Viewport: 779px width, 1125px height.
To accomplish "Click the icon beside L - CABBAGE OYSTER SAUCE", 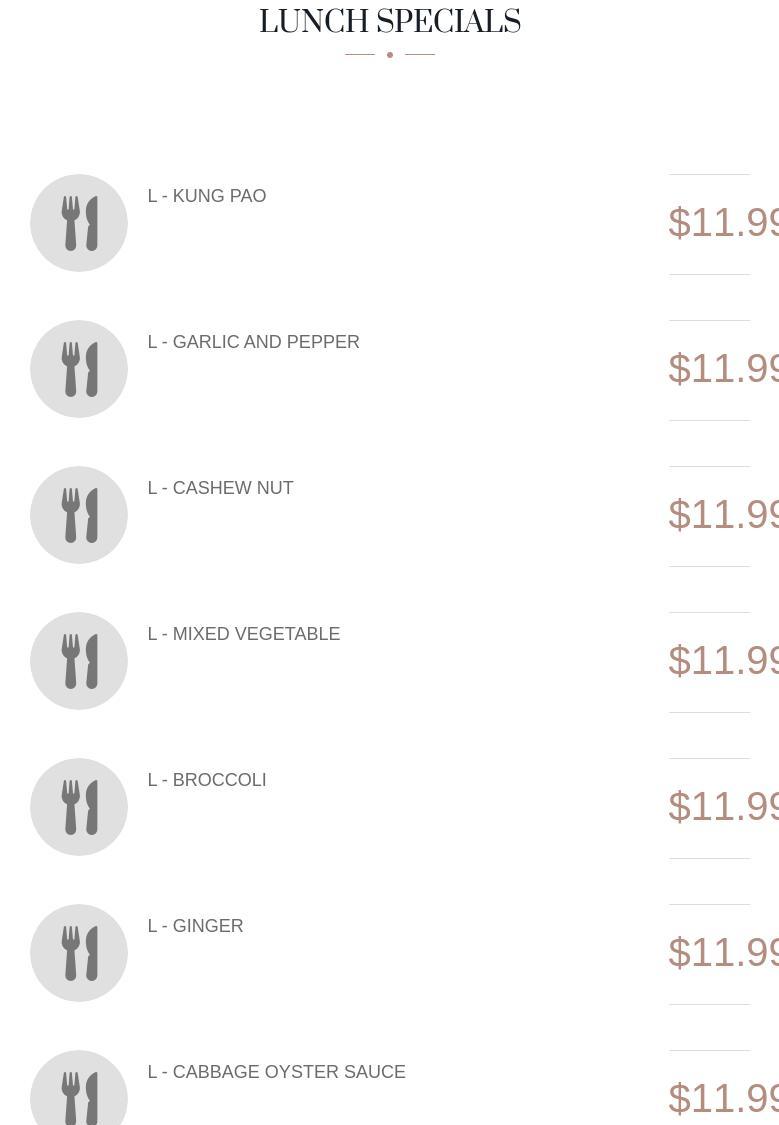I will click(79, 1092).
